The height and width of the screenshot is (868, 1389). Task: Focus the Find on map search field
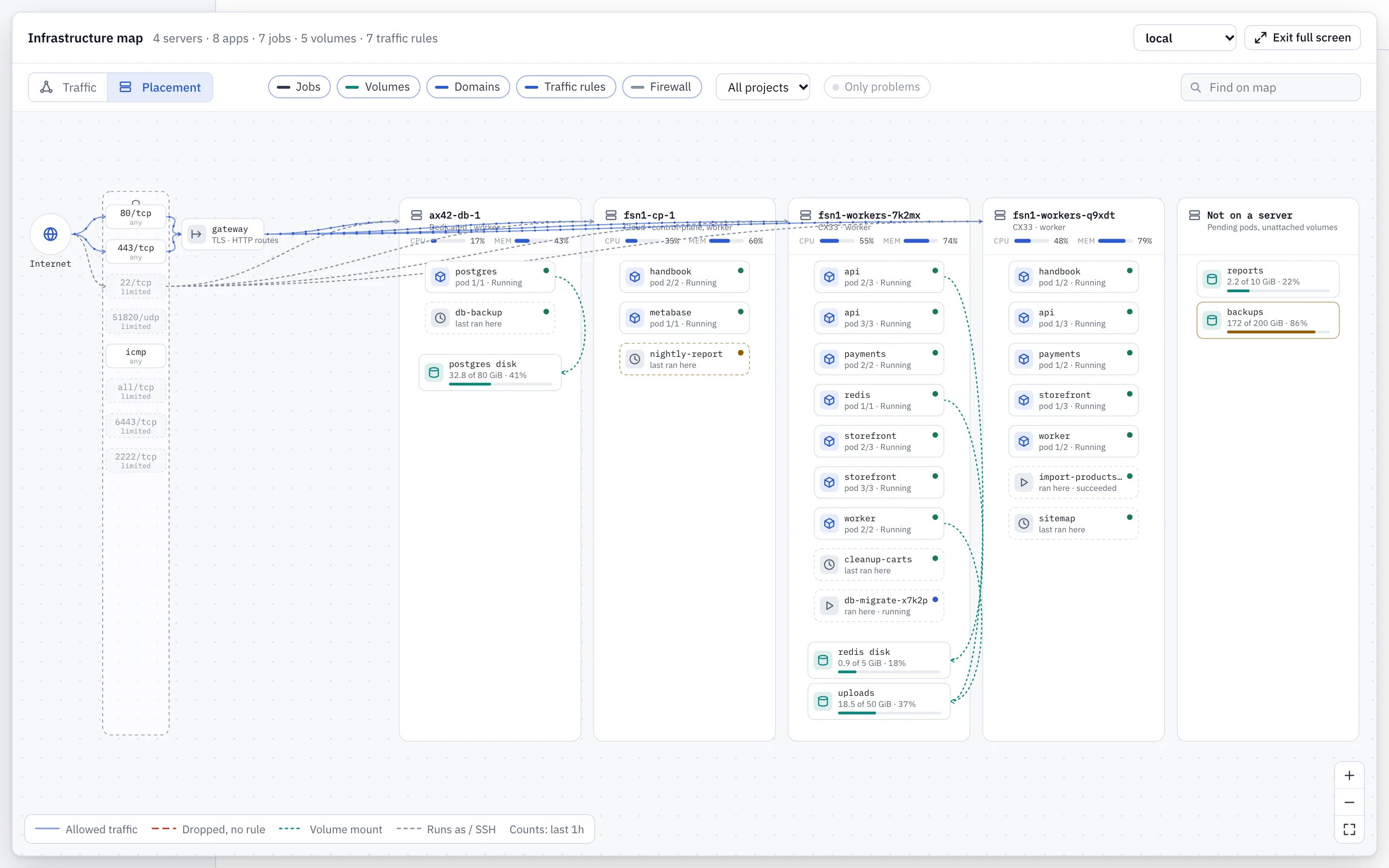tap(1271, 87)
